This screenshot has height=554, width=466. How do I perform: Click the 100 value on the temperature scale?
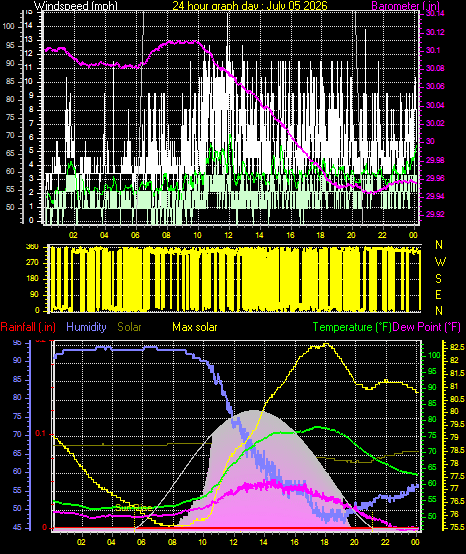coord(434,355)
